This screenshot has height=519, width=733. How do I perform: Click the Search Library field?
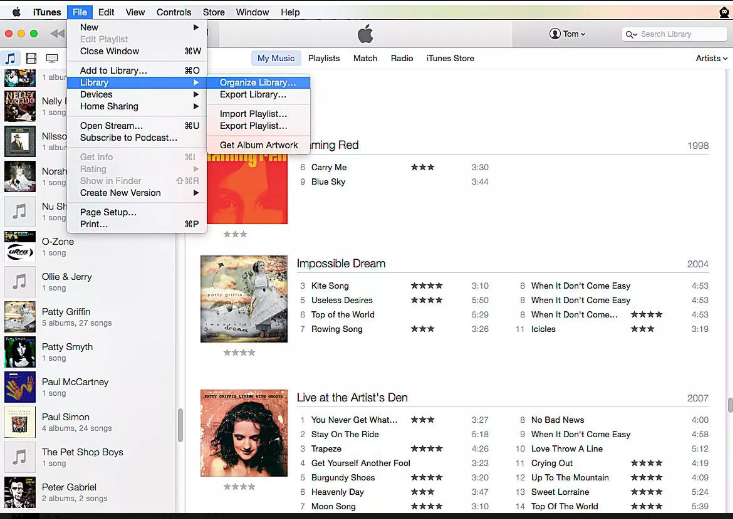[x=674, y=34]
